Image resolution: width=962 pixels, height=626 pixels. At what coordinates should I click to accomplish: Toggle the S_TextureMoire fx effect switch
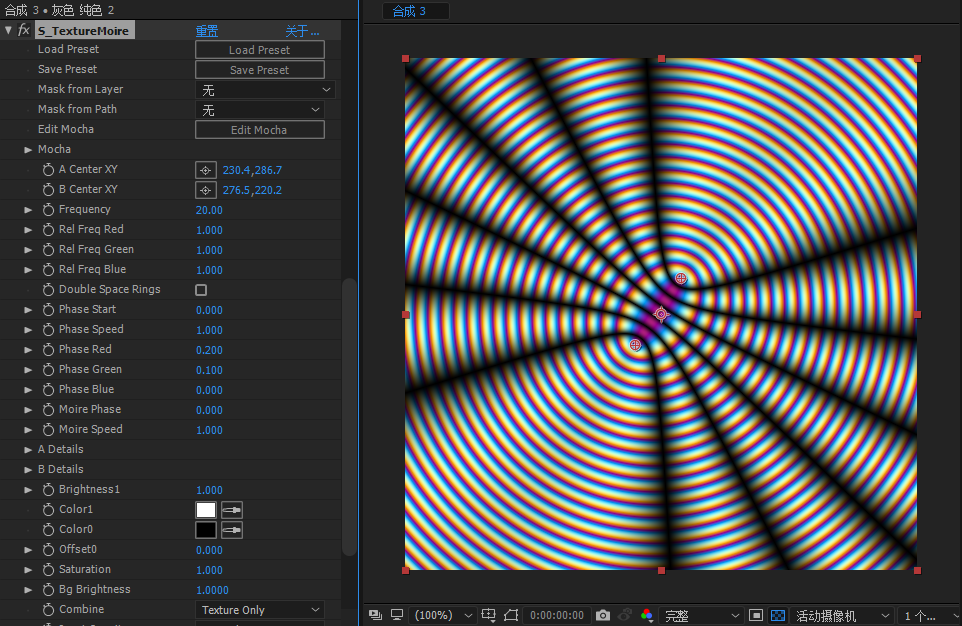pos(24,31)
